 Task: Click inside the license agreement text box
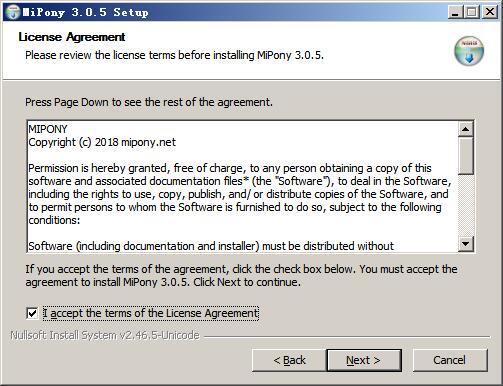pyautogui.click(x=243, y=187)
